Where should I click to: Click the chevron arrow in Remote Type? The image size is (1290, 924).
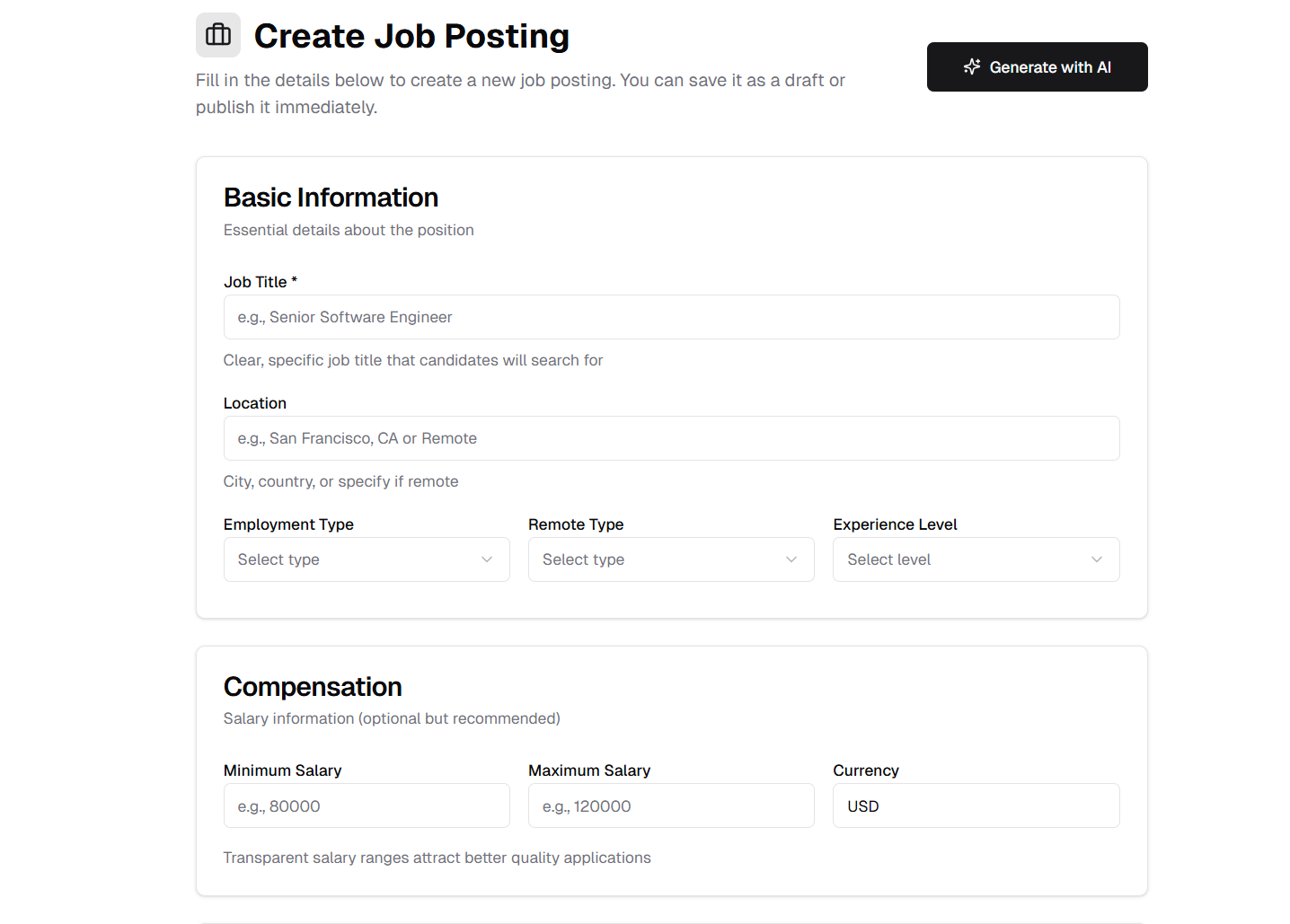click(x=791, y=559)
